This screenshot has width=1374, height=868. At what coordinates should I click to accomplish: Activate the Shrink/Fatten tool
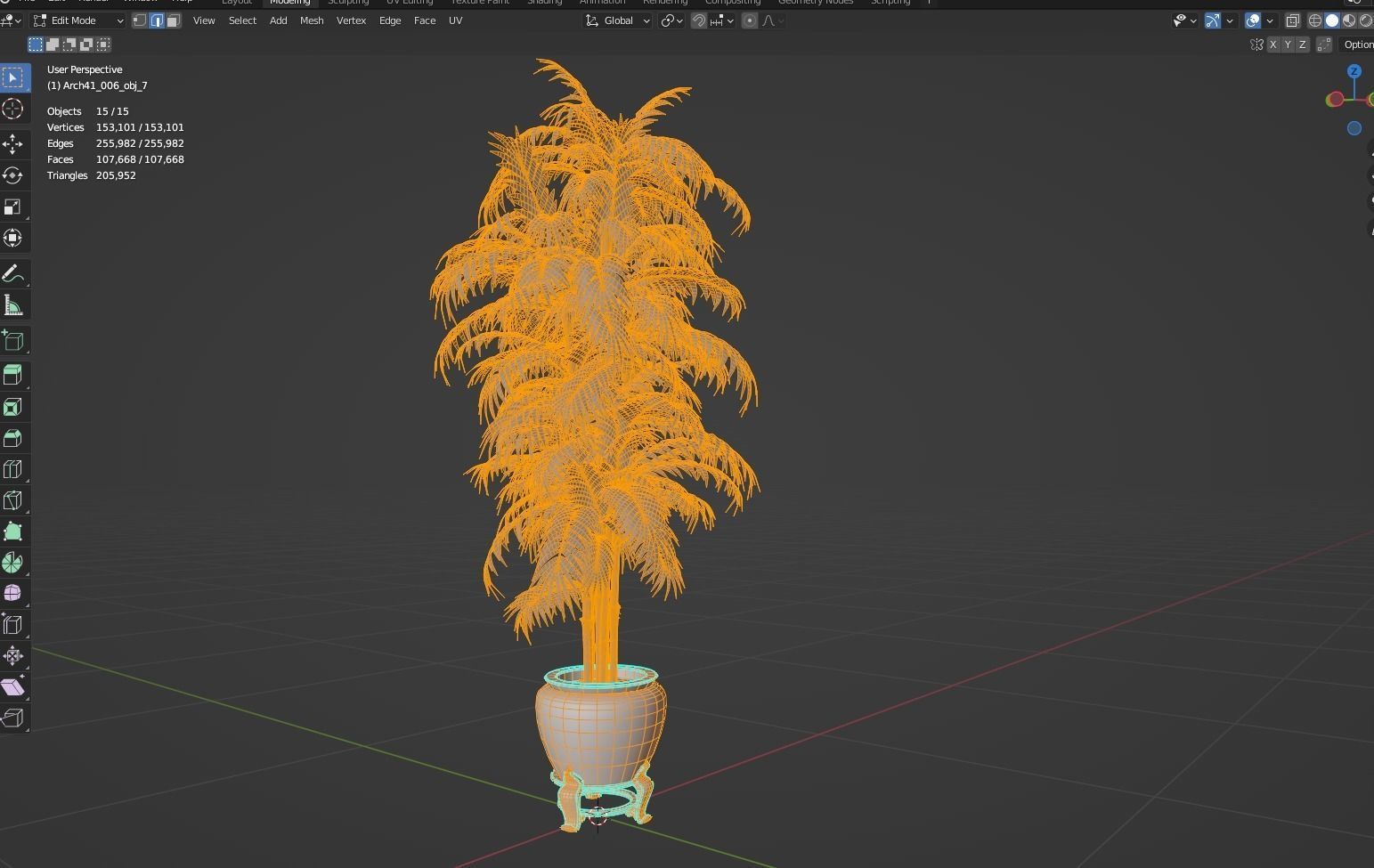(13, 656)
